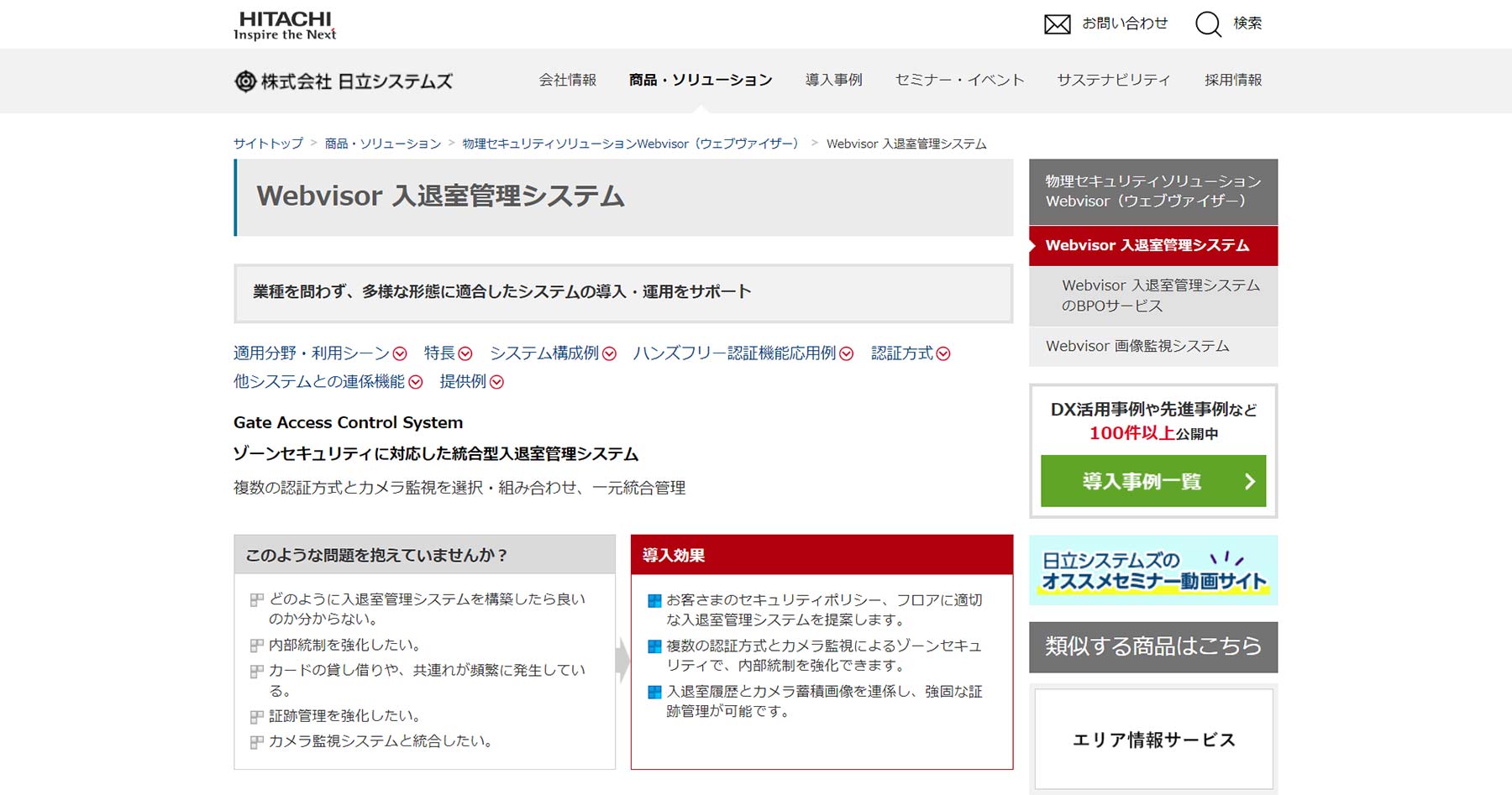The width and height of the screenshot is (1512, 795).
Task: Click the Hitachi Systems company logo
Action: point(344,81)
